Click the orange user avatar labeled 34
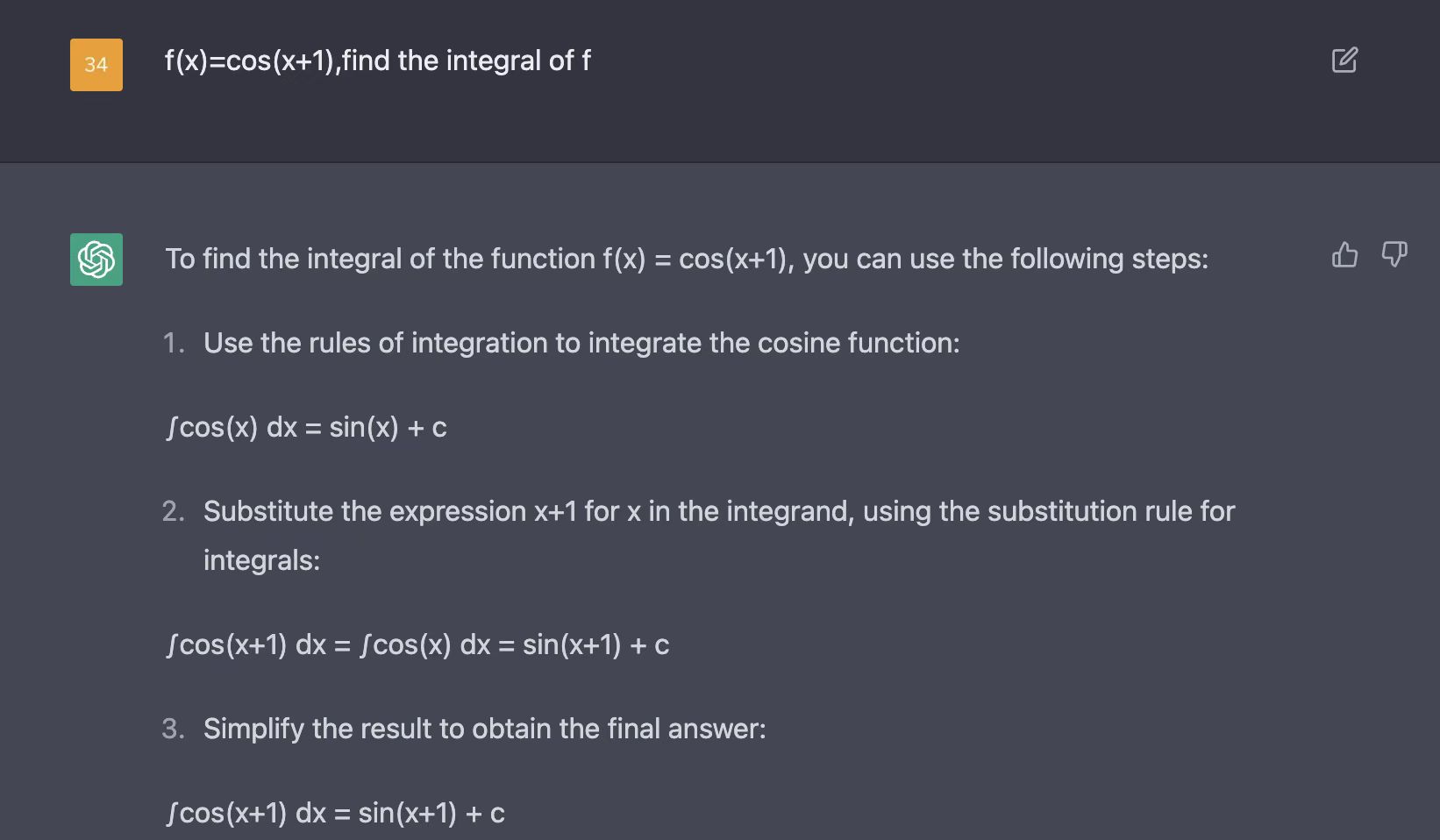 tap(96, 65)
